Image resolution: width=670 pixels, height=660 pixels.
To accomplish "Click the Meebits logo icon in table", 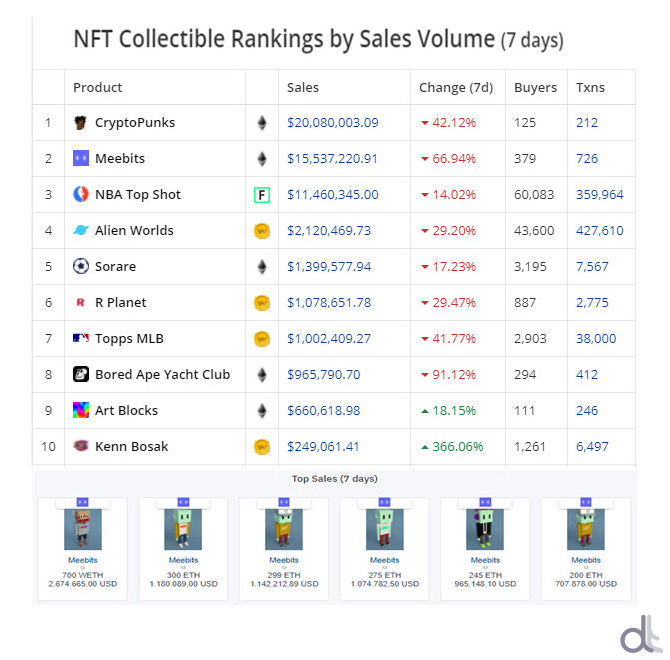I will (x=81, y=158).
